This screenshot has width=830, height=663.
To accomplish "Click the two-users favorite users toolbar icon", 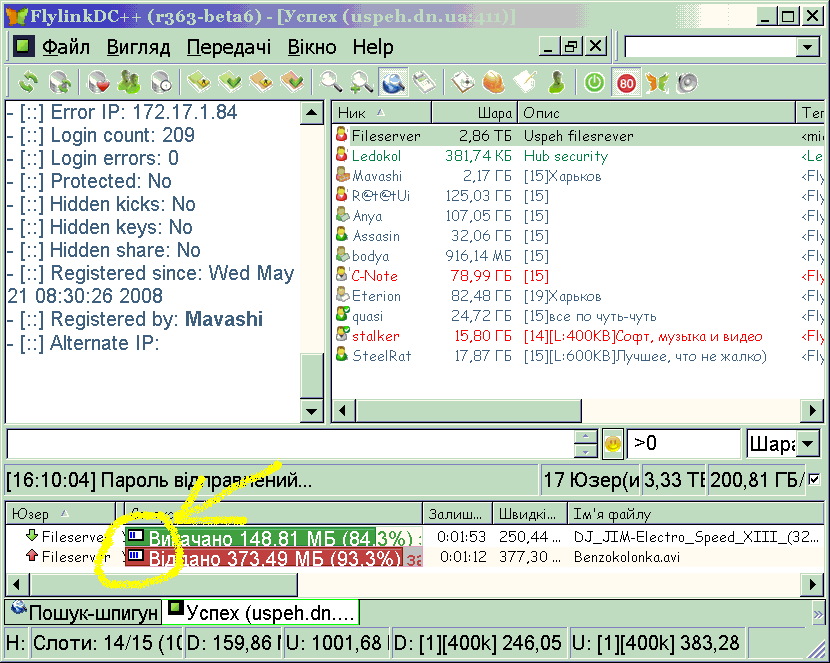I will [x=129, y=82].
